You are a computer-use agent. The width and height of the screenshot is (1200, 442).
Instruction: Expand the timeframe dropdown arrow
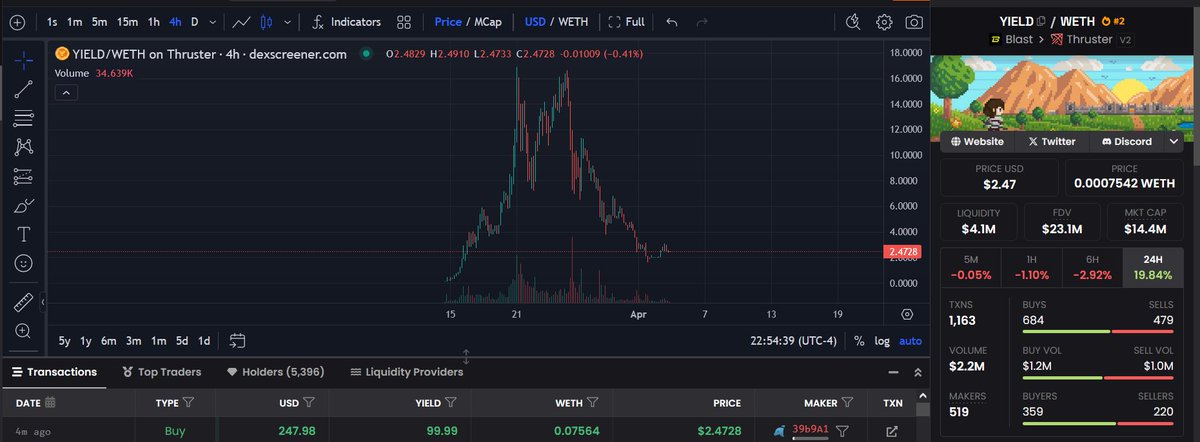(x=213, y=21)
